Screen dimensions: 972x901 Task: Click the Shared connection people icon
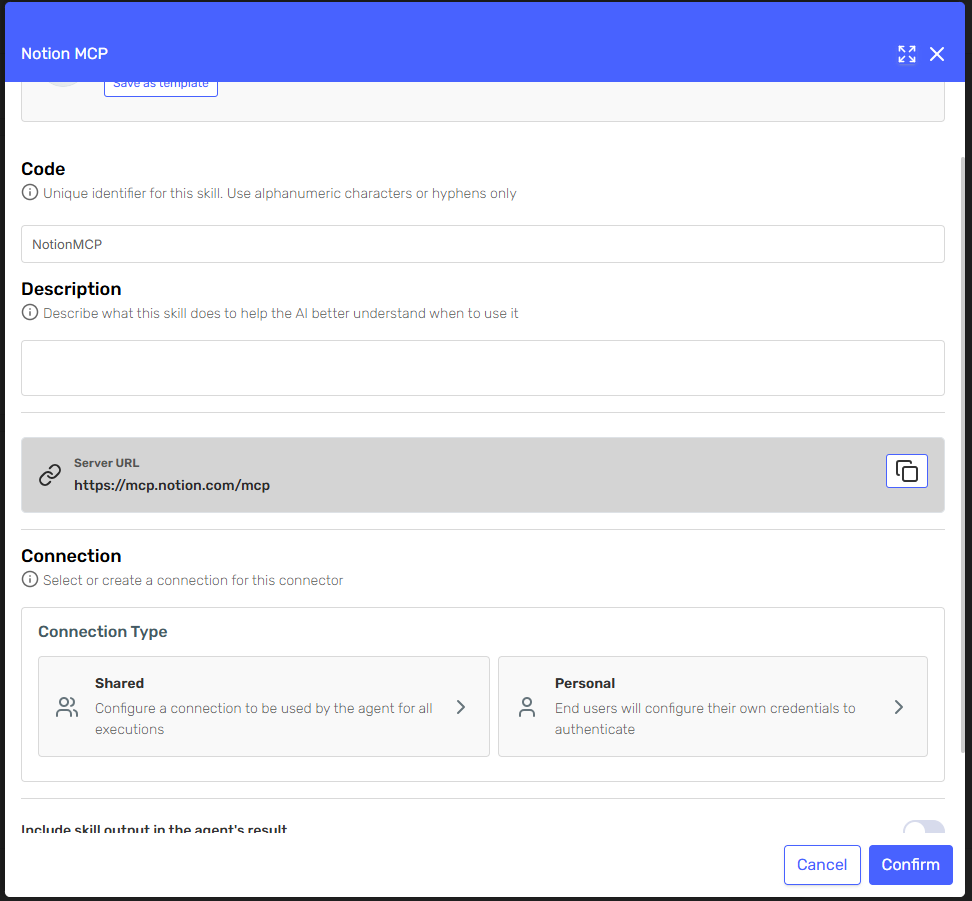pos(67,707)
